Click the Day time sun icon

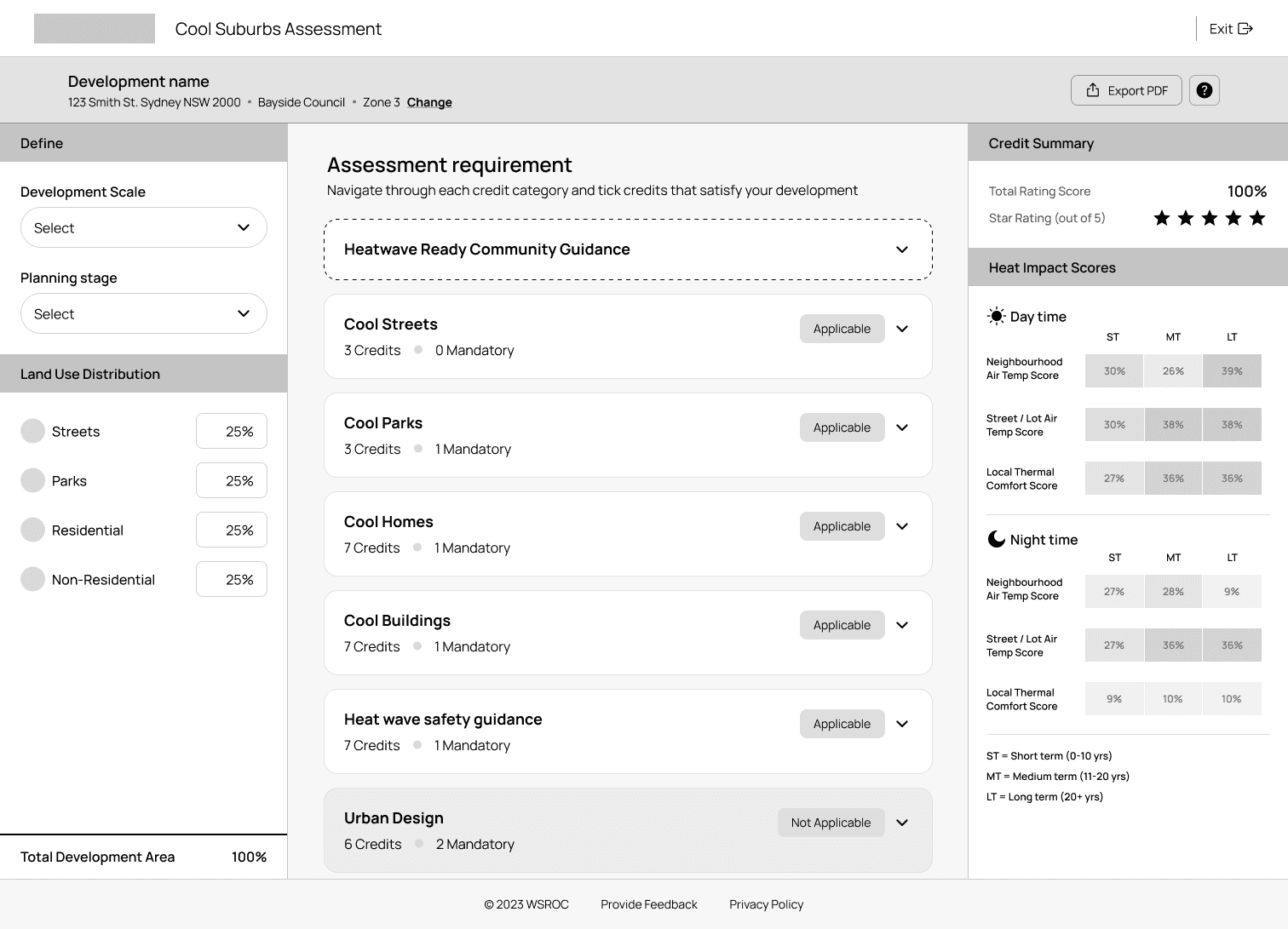click(x=996, y=316)
